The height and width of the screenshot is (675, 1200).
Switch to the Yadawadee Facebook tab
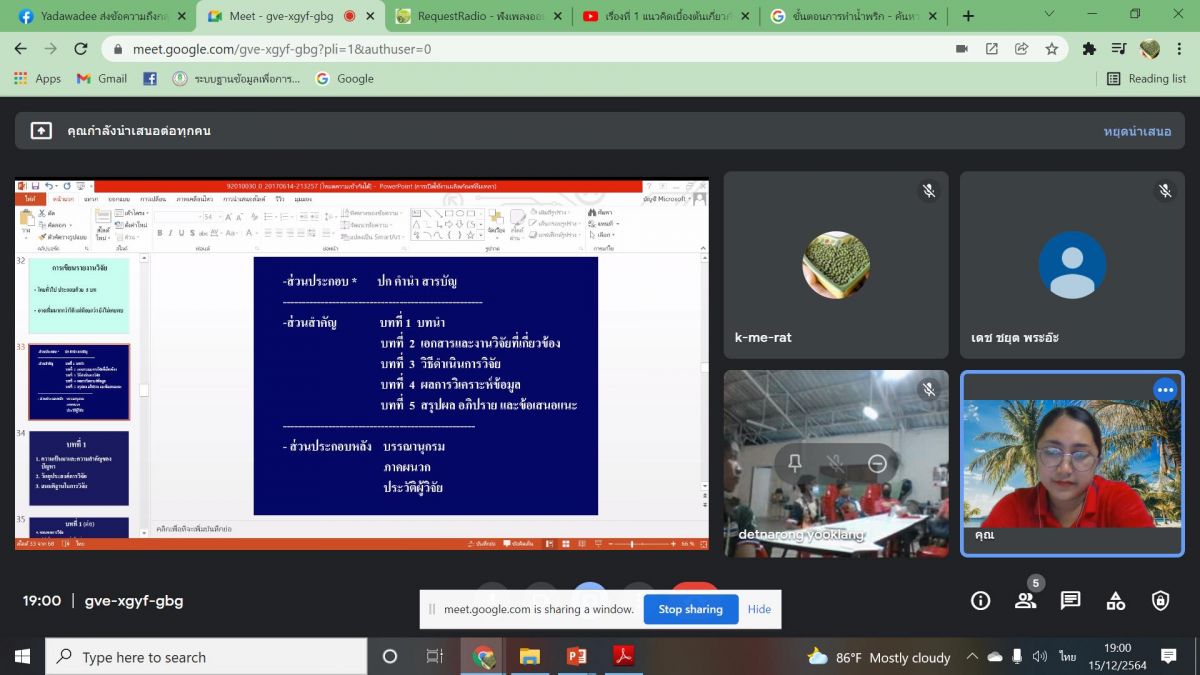[95, 16]
